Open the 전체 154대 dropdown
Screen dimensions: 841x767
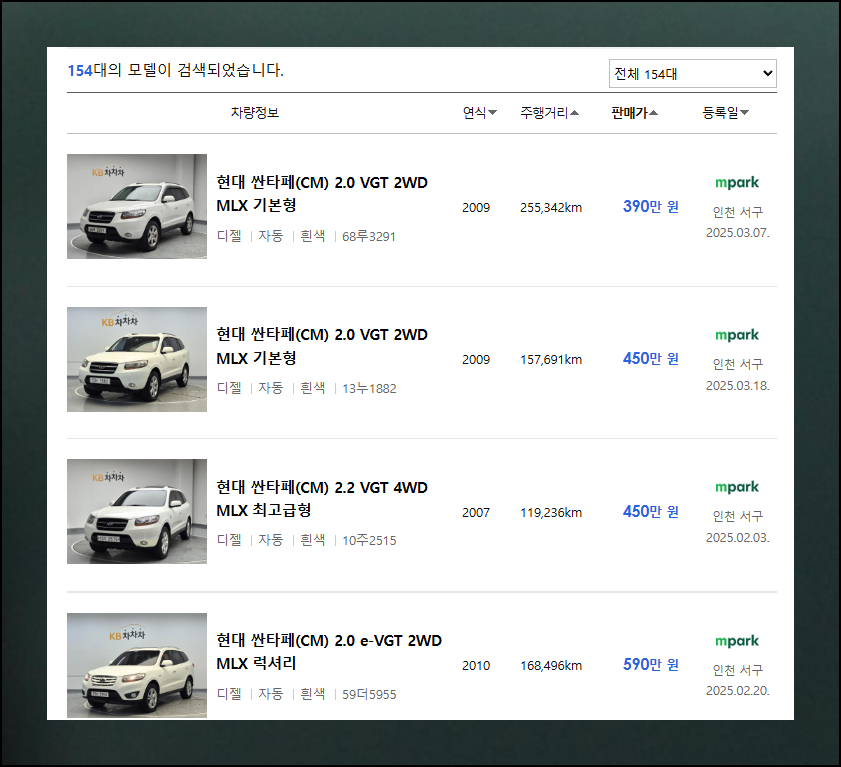click(692, 73)
